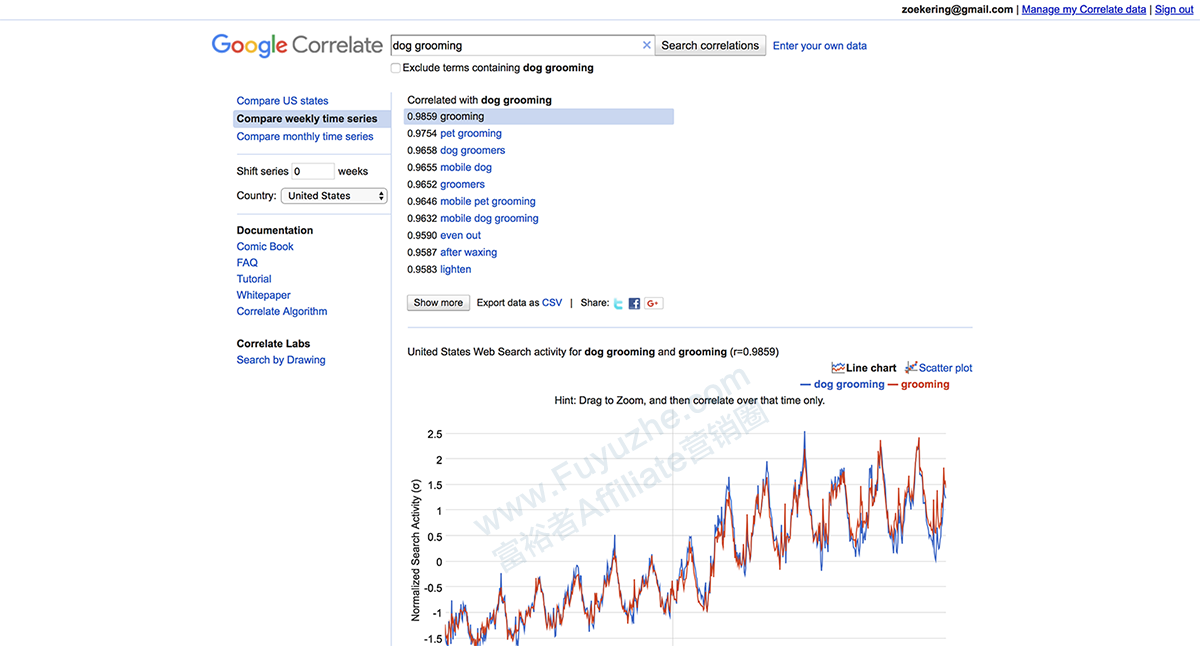Open the pet grooming correlated term

(471, 134)
